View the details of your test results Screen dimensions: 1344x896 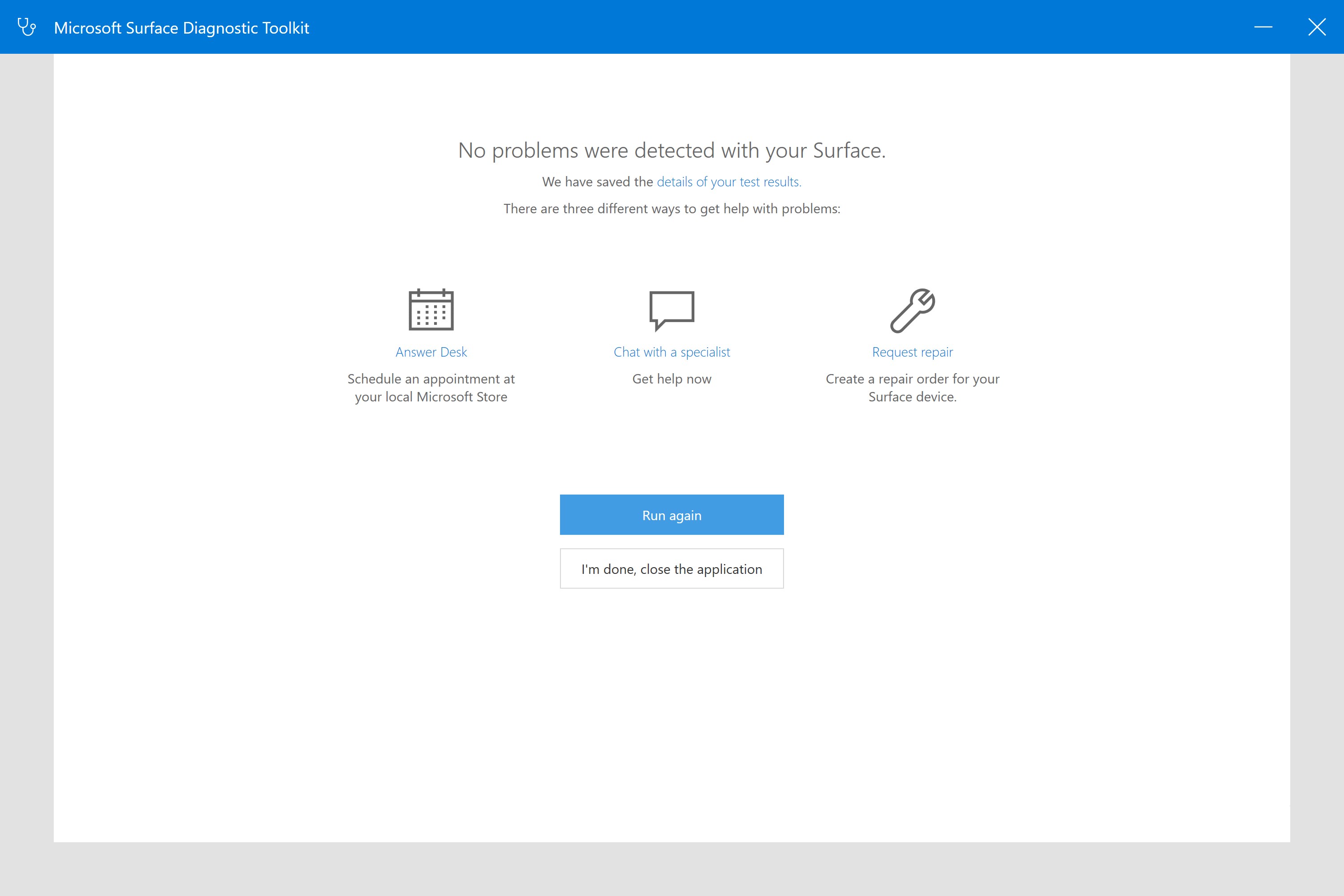(x=728, y=182)
